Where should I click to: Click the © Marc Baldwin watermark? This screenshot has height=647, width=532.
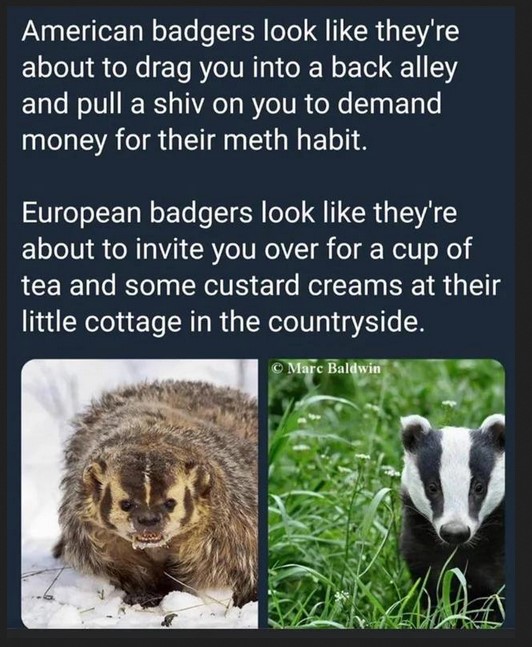click(326, 368)
